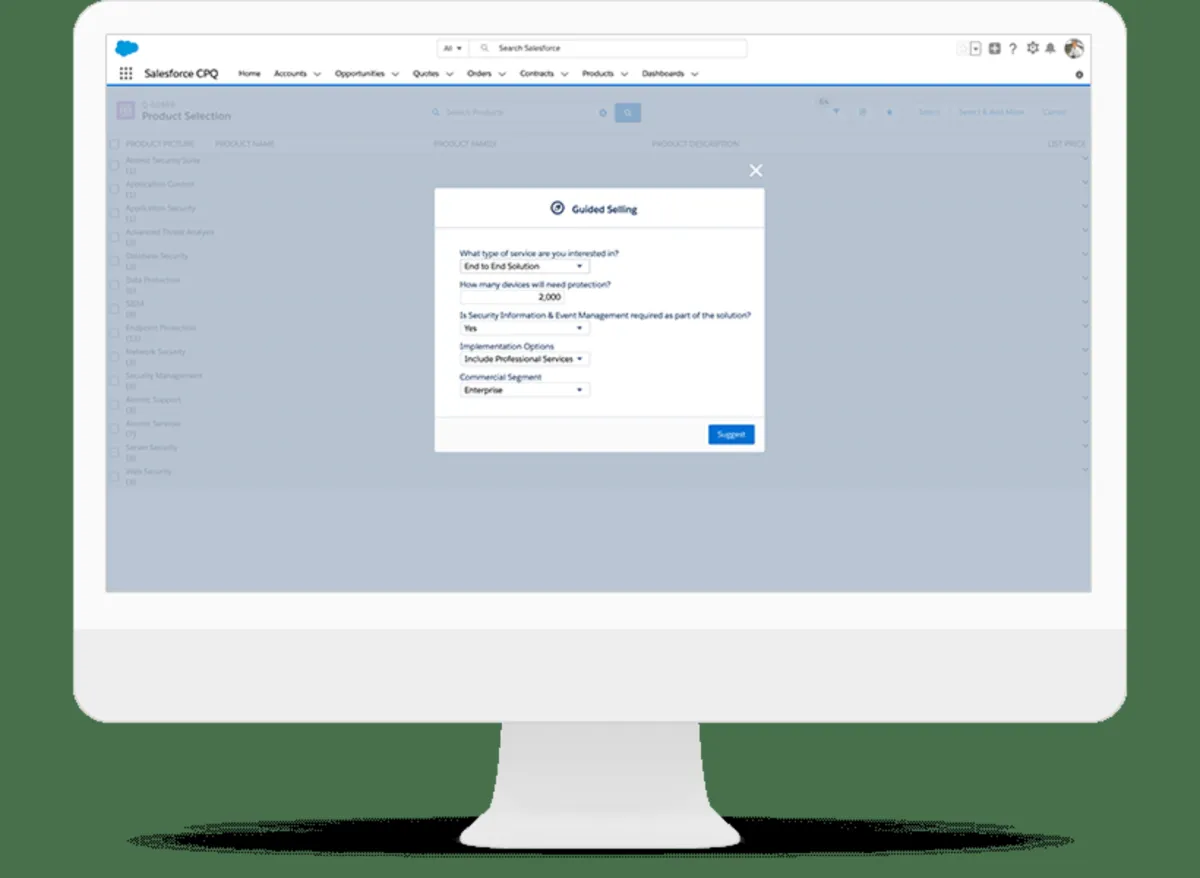Click the small edit pencil icon below navigation

(x=1079, y=75)
